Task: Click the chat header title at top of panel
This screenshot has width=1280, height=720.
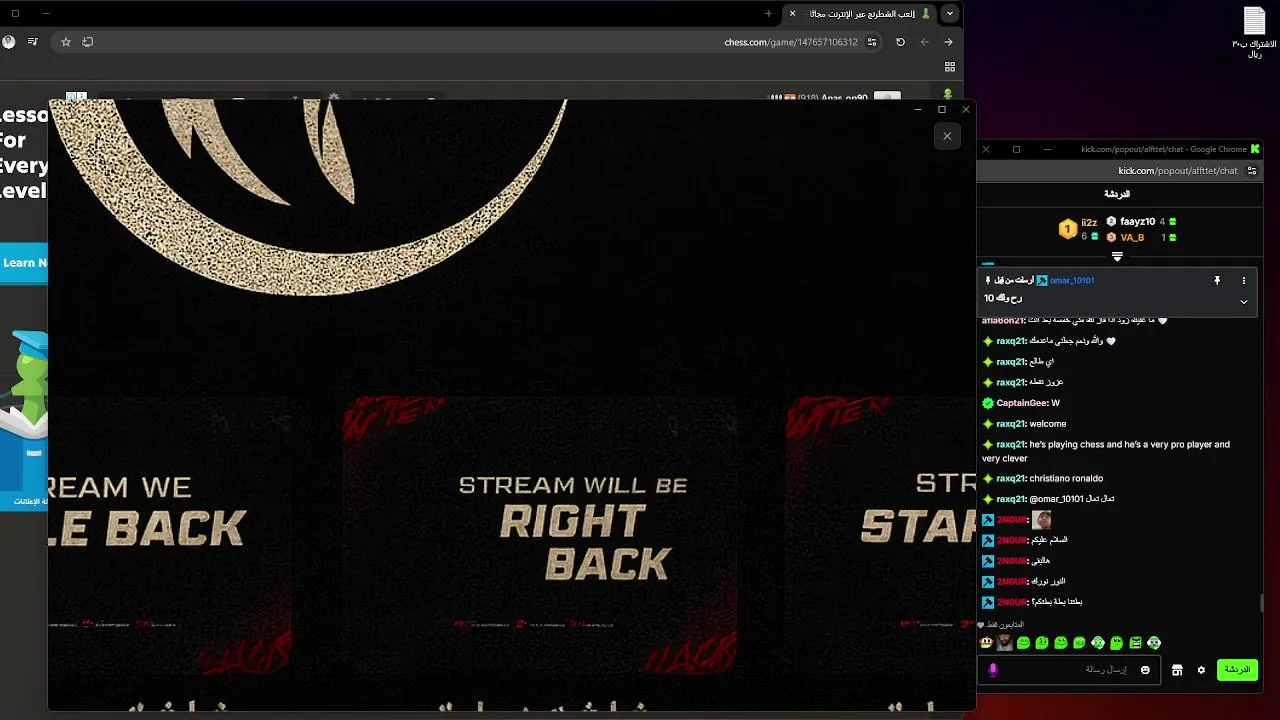Action: (1117, 194)
